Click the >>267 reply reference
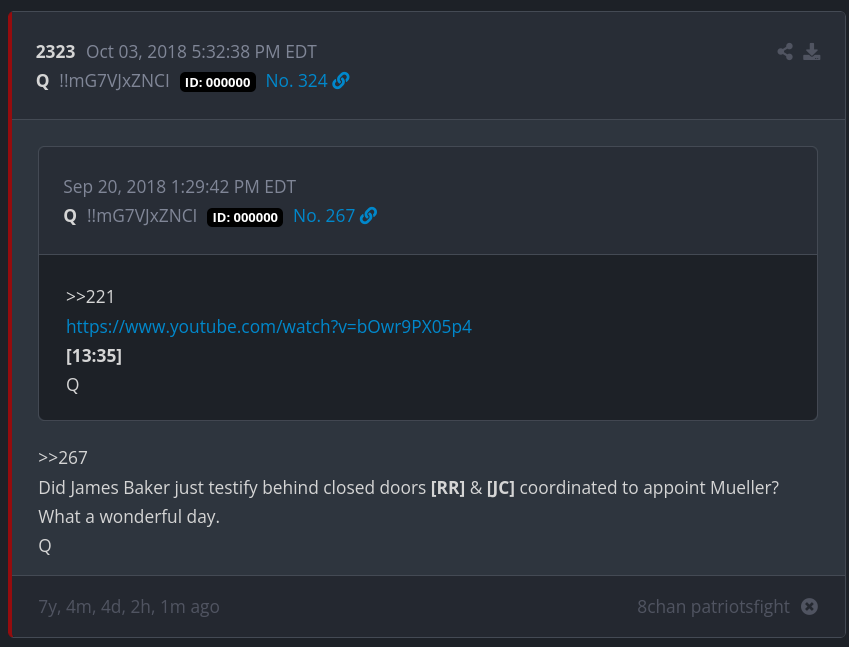849x647 pixels. point(63,458)
